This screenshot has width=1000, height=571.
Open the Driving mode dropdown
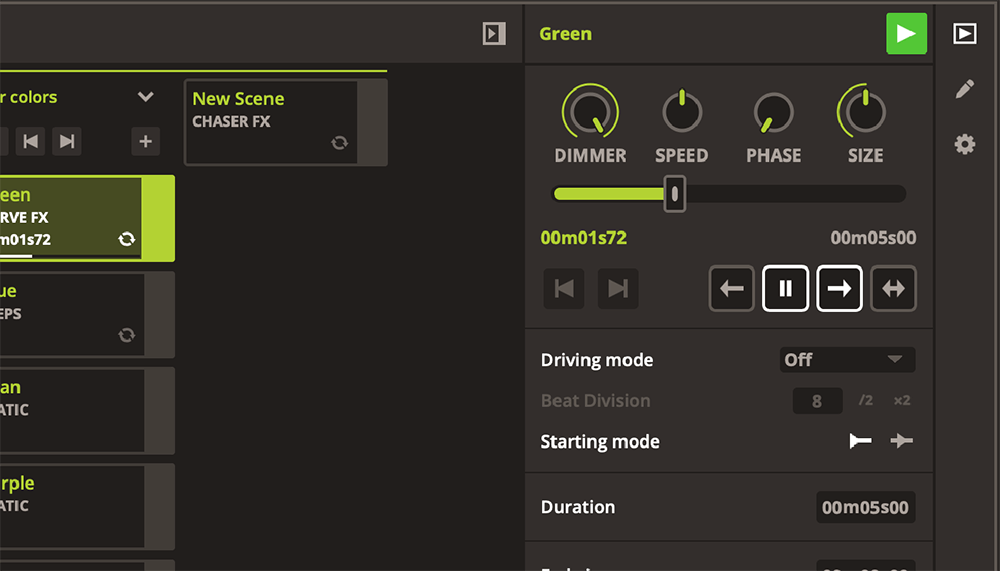point(847,360)
